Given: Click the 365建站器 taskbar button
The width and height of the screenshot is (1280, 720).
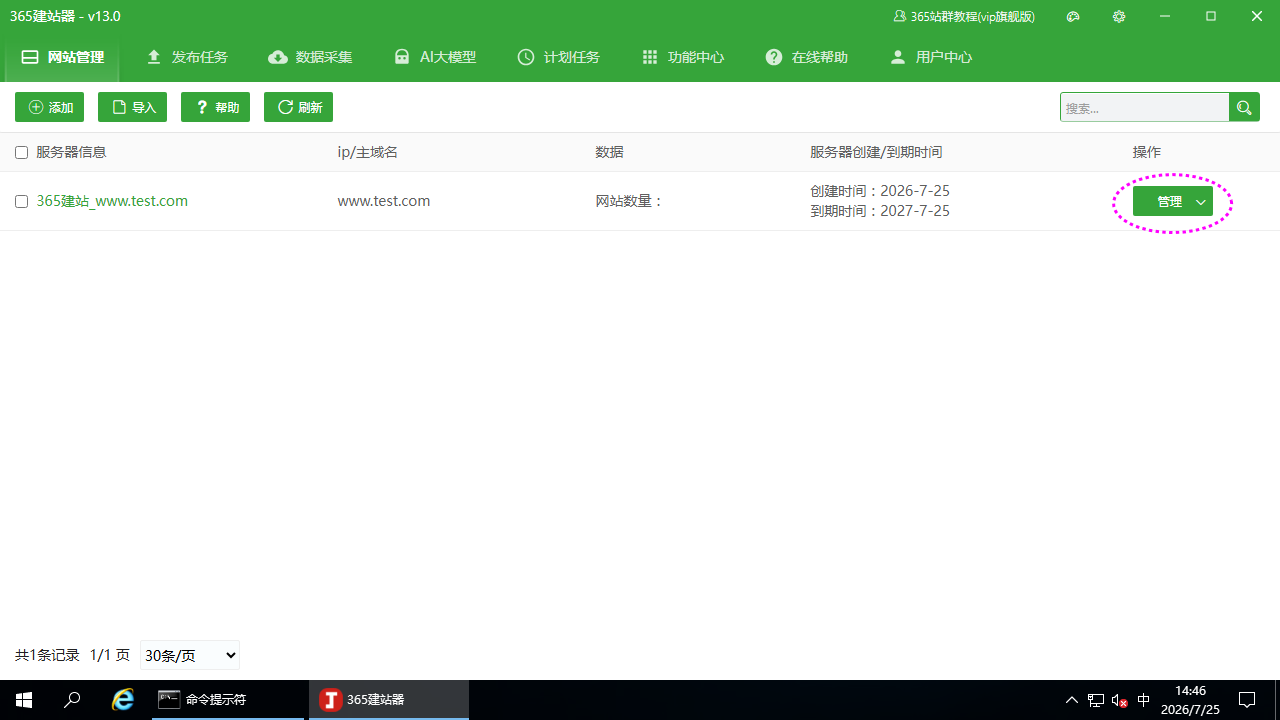Looking at the screenshot, I should coord(389,700).
